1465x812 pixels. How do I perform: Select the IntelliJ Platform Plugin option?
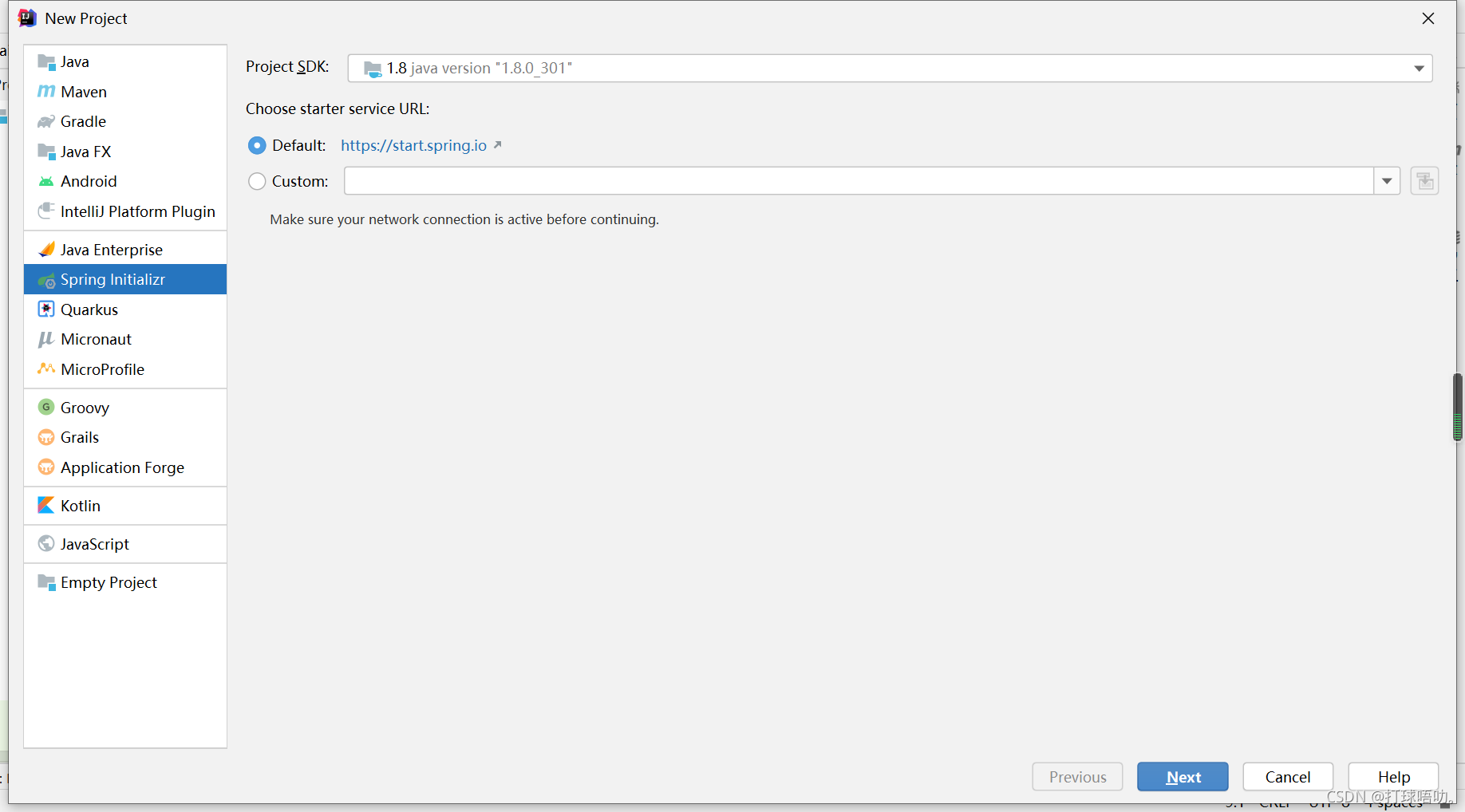137,211
